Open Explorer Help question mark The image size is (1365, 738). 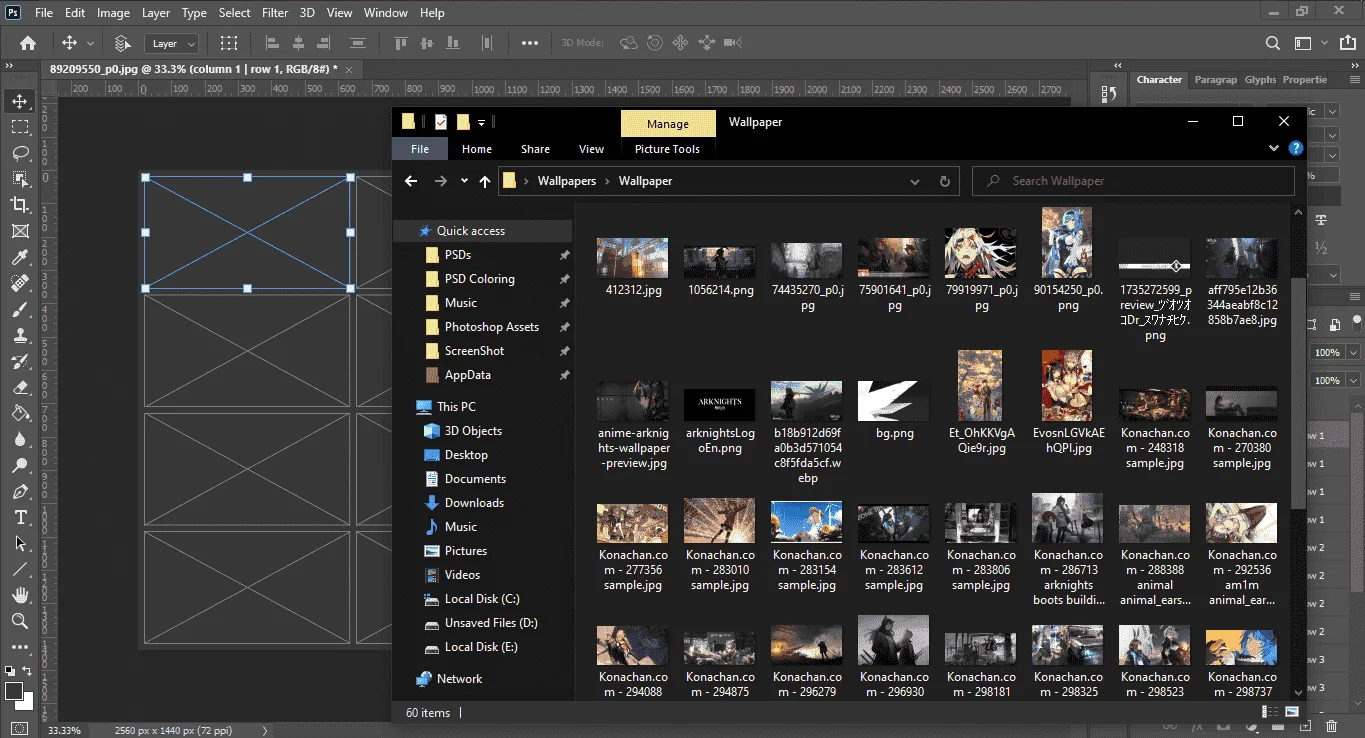pos(1295,148)
